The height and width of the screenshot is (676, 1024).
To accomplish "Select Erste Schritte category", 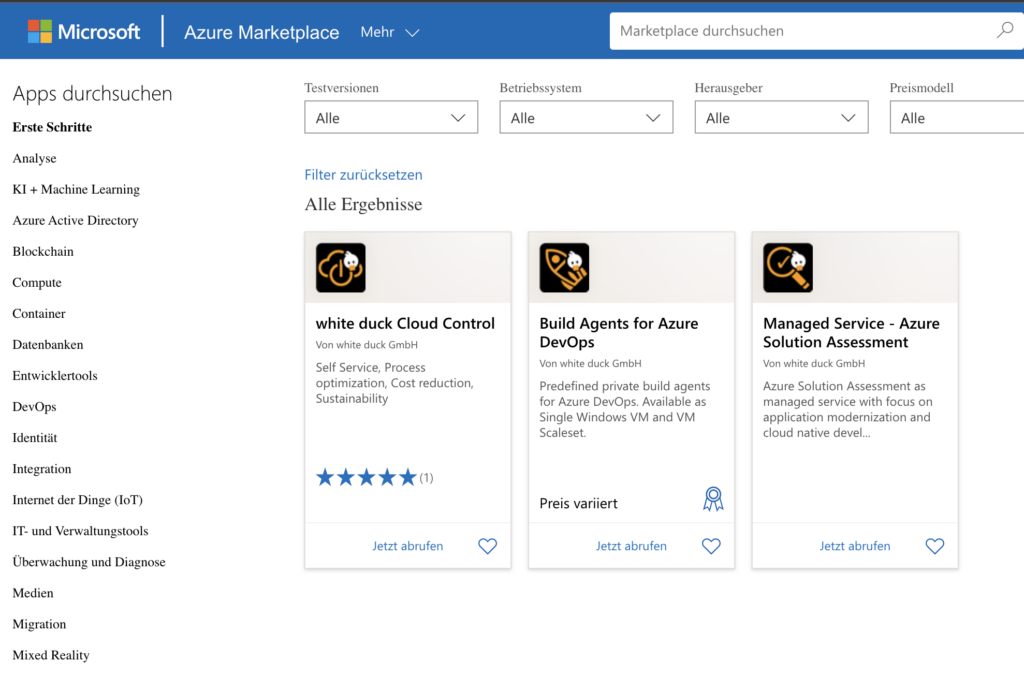I will click(x=52, y=127).
